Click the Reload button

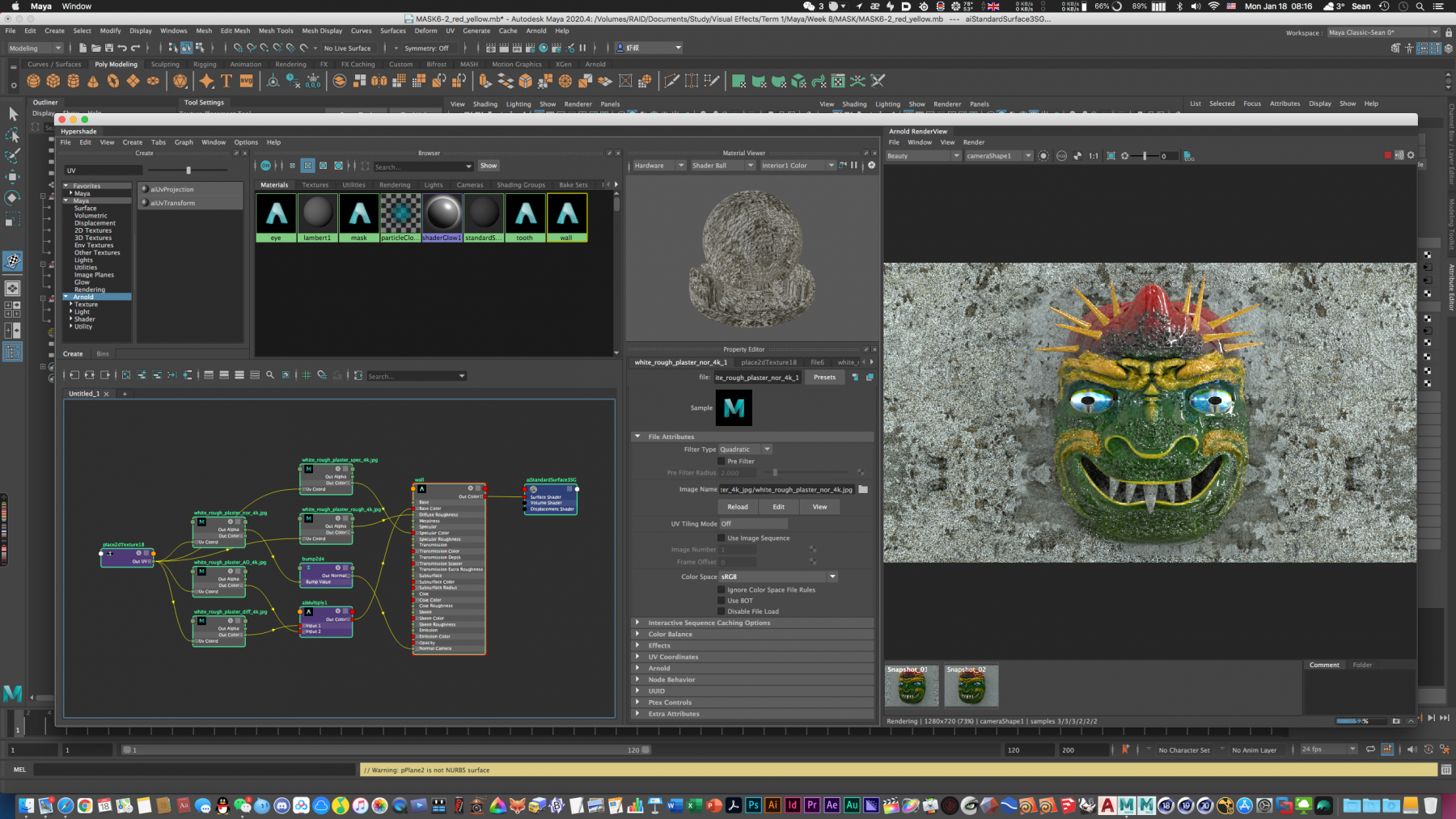pos(738,507)
